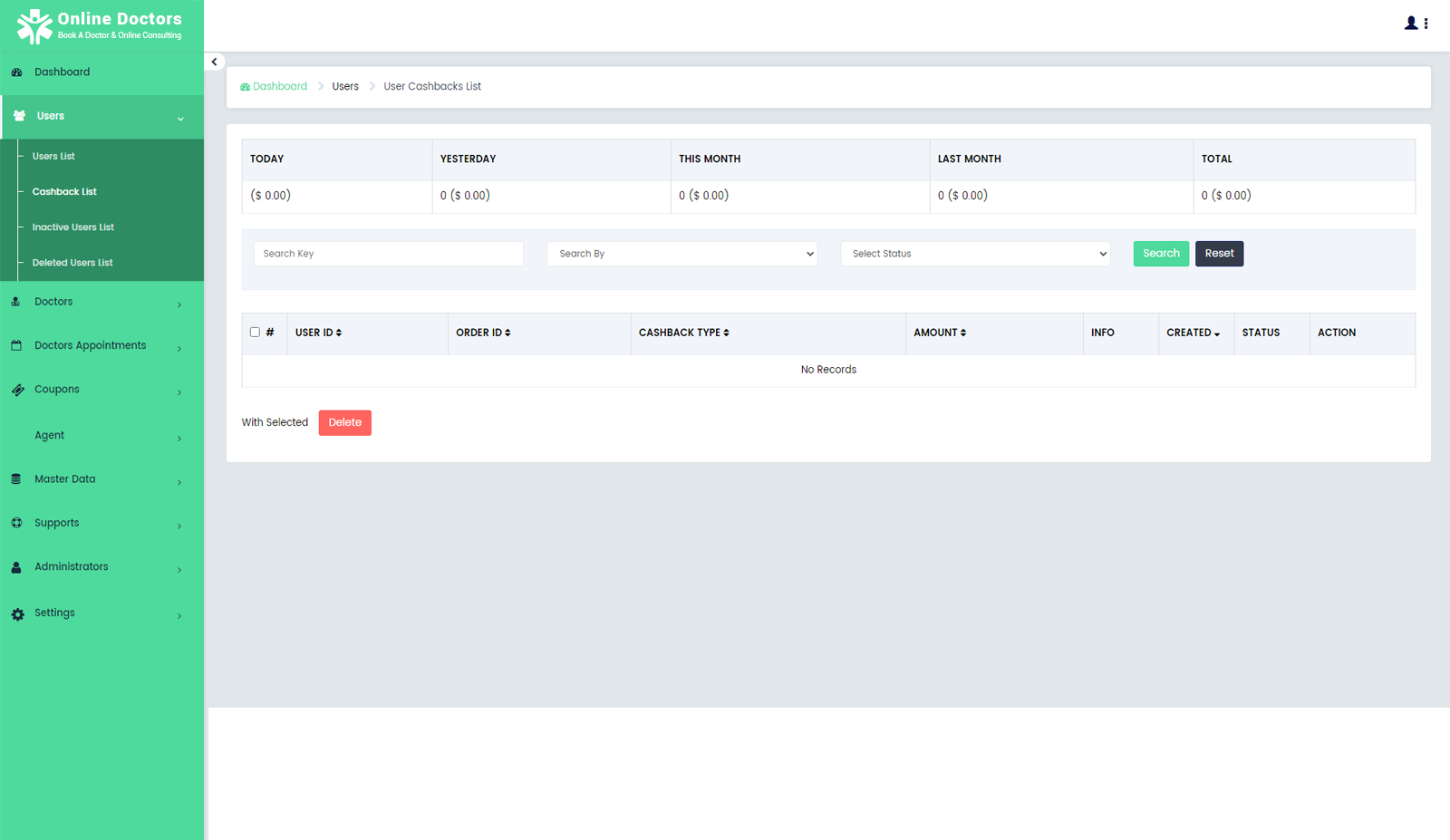Click the Administrators person icon

tap(15, 567)
